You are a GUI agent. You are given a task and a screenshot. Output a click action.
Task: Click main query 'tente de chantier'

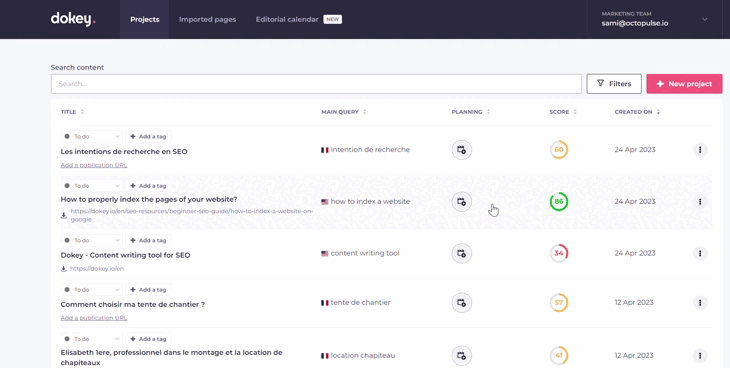[360, 303]
